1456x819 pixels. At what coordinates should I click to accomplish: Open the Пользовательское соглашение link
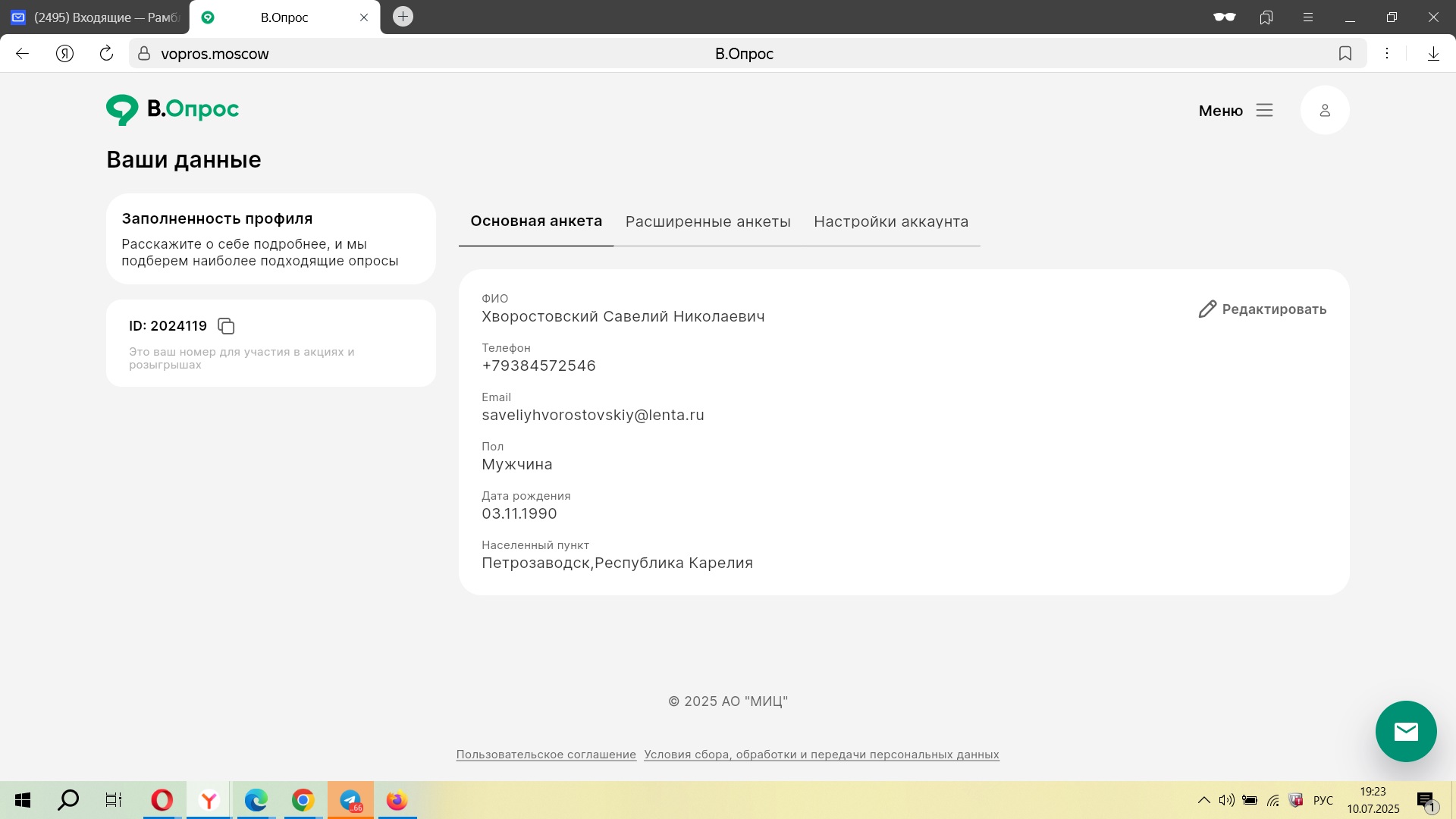546,755
